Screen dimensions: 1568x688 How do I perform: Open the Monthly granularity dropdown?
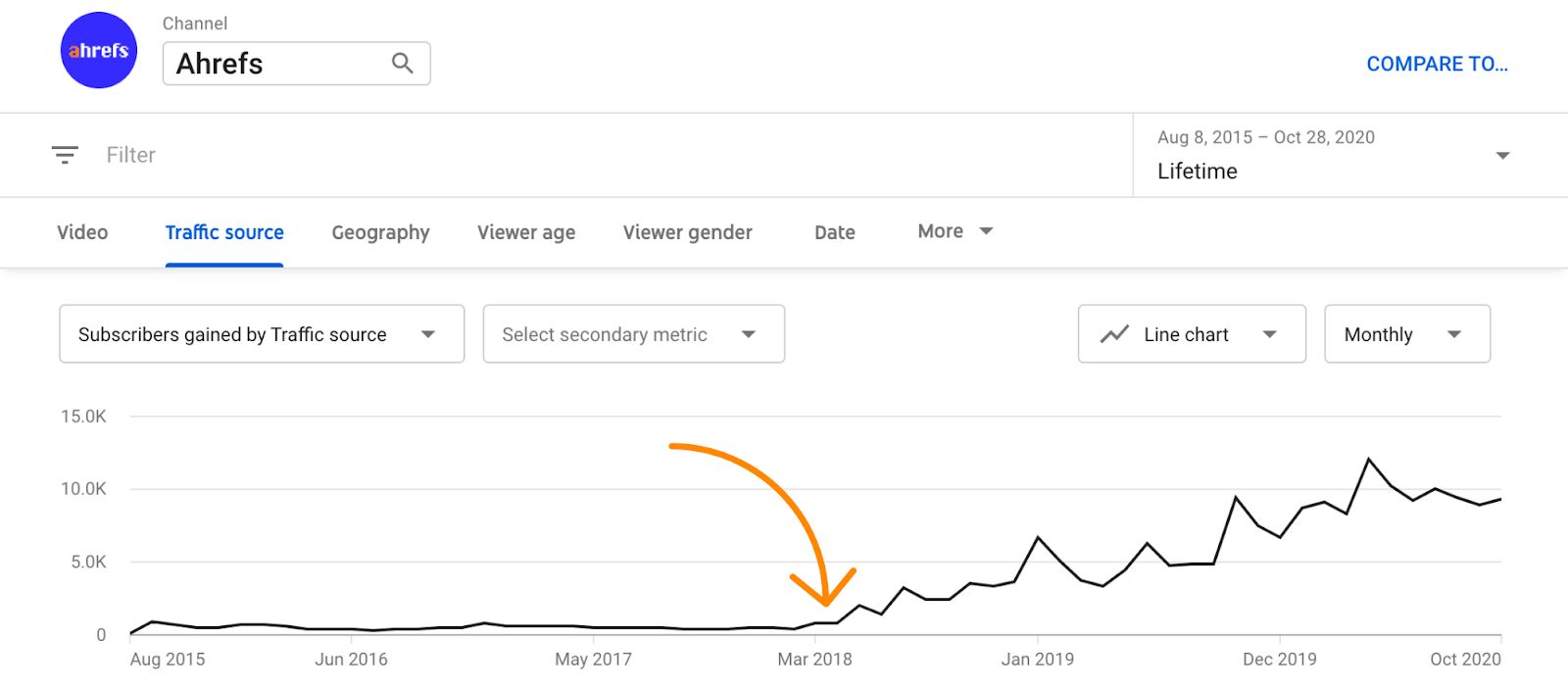[x=1406, y=333]
